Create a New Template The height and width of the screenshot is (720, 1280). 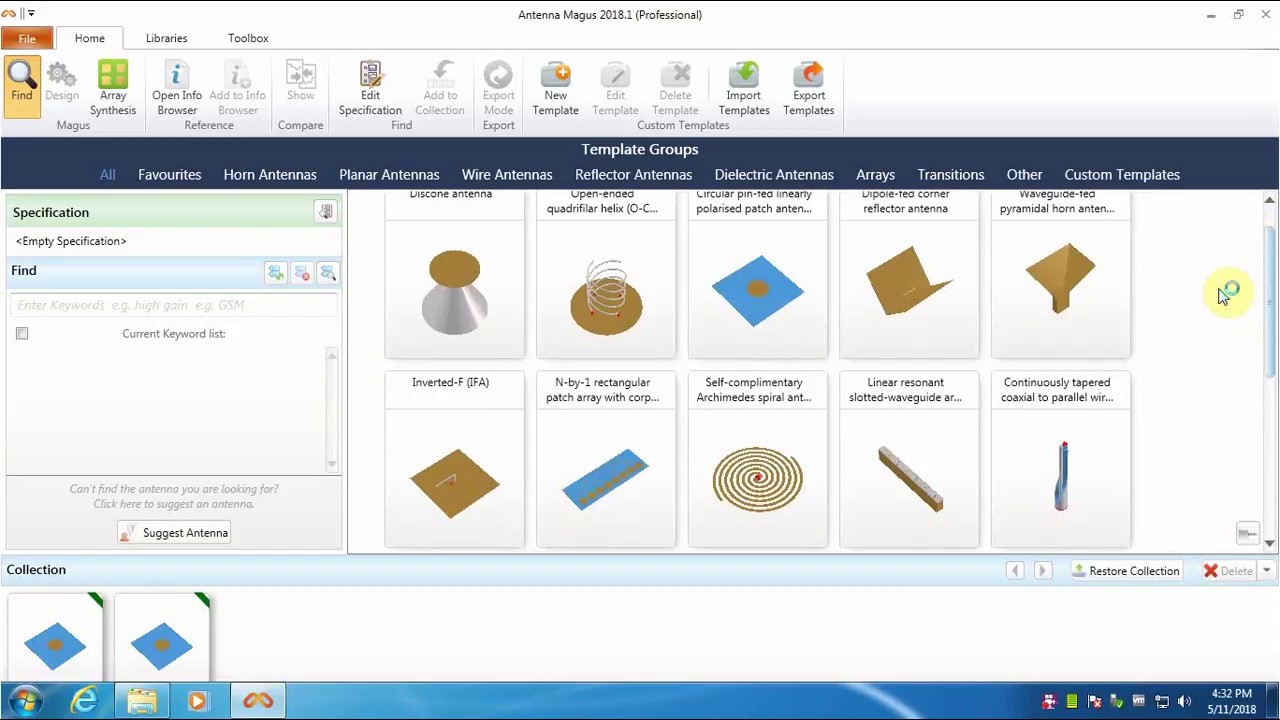click(x=555, y=88)
